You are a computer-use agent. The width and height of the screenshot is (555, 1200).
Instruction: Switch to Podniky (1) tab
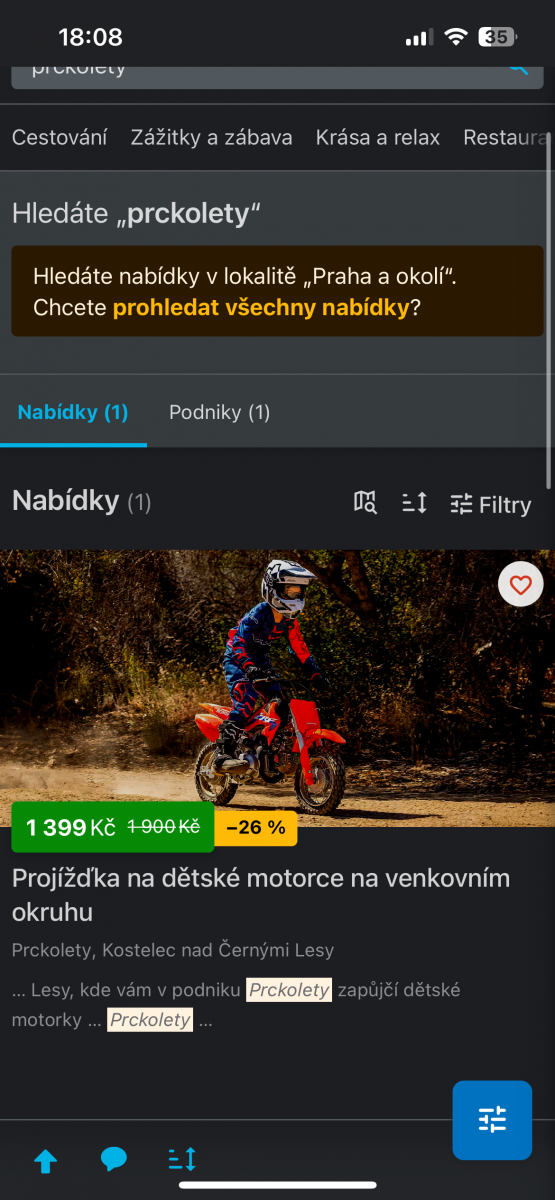click(x=219, y=412)
